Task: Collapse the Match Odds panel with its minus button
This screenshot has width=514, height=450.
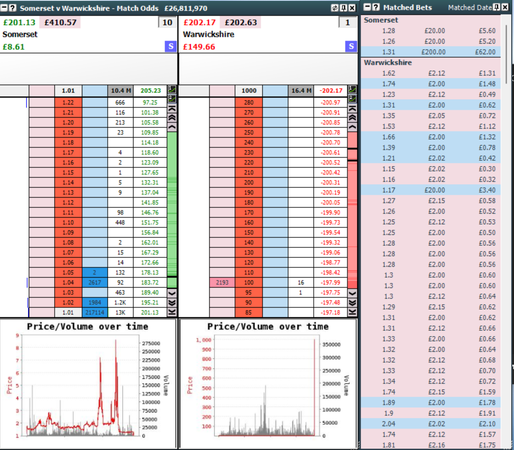Action: pyautogui.click(x=4, y=8)
